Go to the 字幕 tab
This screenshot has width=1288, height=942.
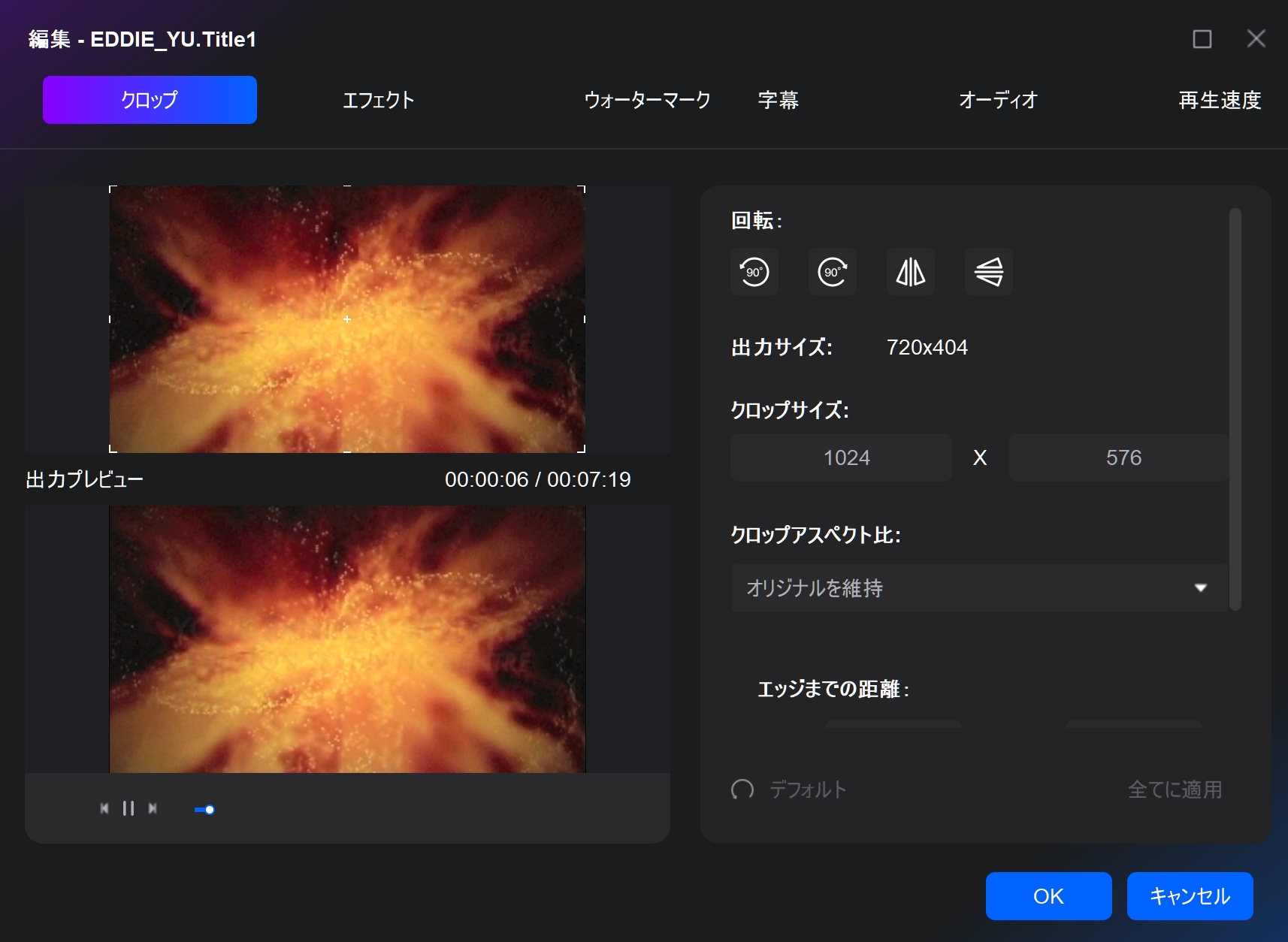[x=778, y=100]
